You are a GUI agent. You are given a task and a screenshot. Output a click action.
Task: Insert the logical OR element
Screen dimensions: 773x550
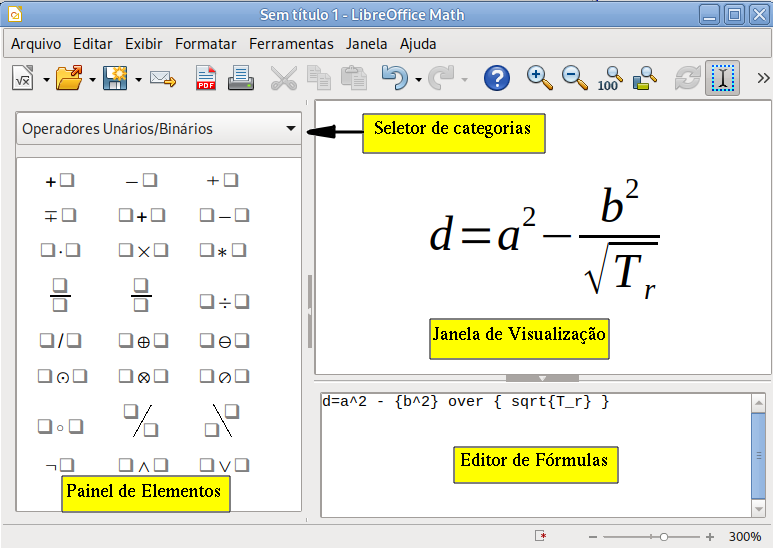224,465
